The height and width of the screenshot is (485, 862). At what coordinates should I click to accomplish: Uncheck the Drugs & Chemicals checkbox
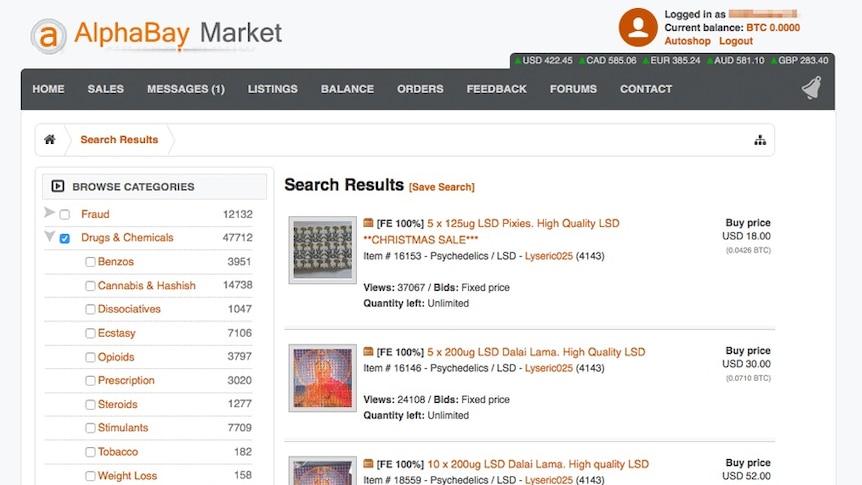65,238
